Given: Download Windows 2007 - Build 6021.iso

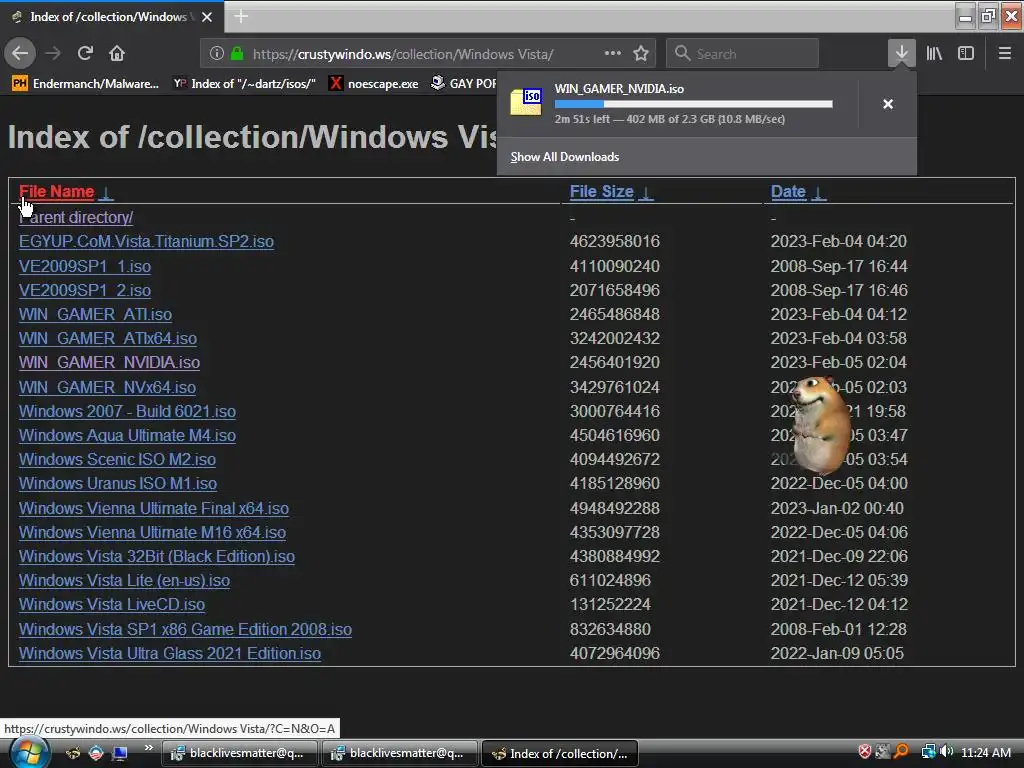Looking at the screenshot, I should 127,411.
